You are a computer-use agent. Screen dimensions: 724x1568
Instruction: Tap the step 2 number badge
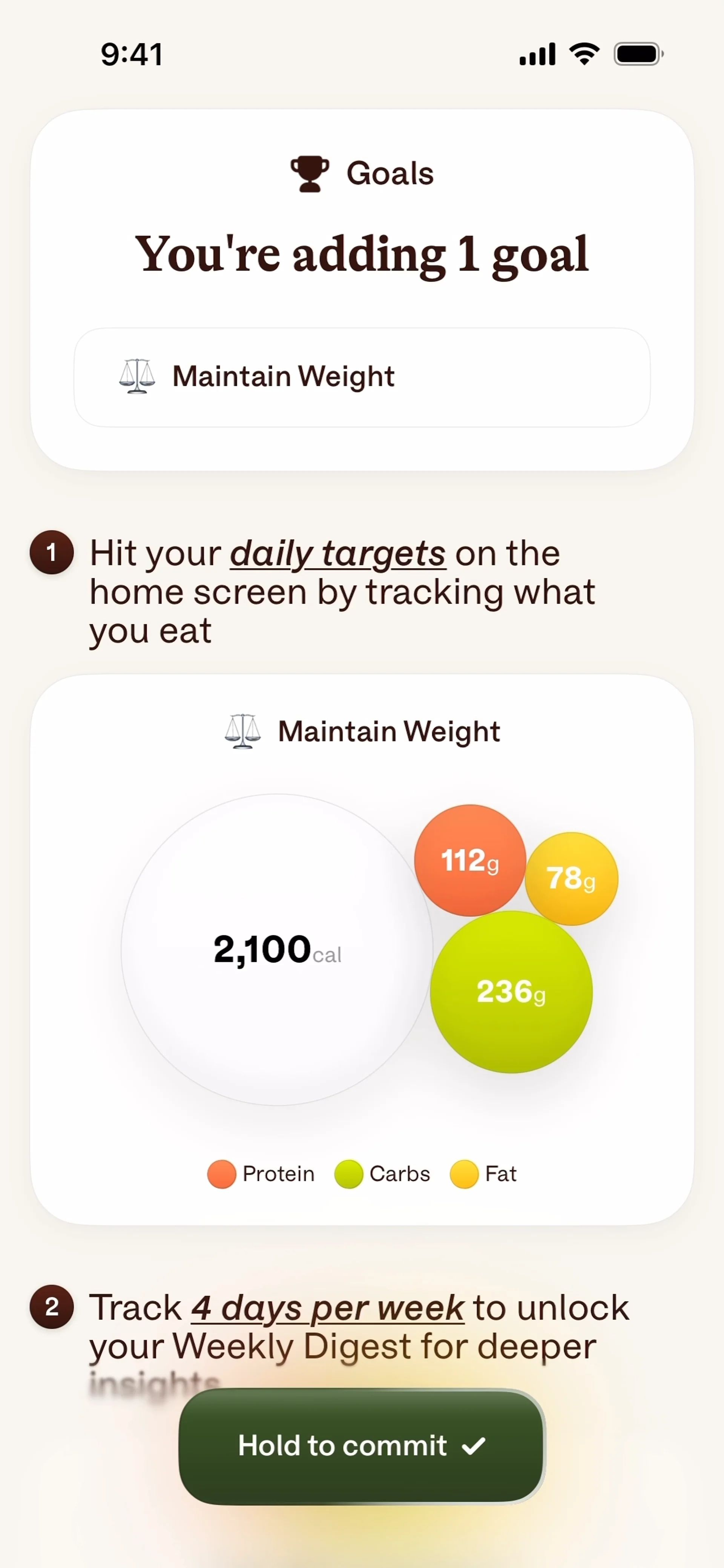(52, 1307)
